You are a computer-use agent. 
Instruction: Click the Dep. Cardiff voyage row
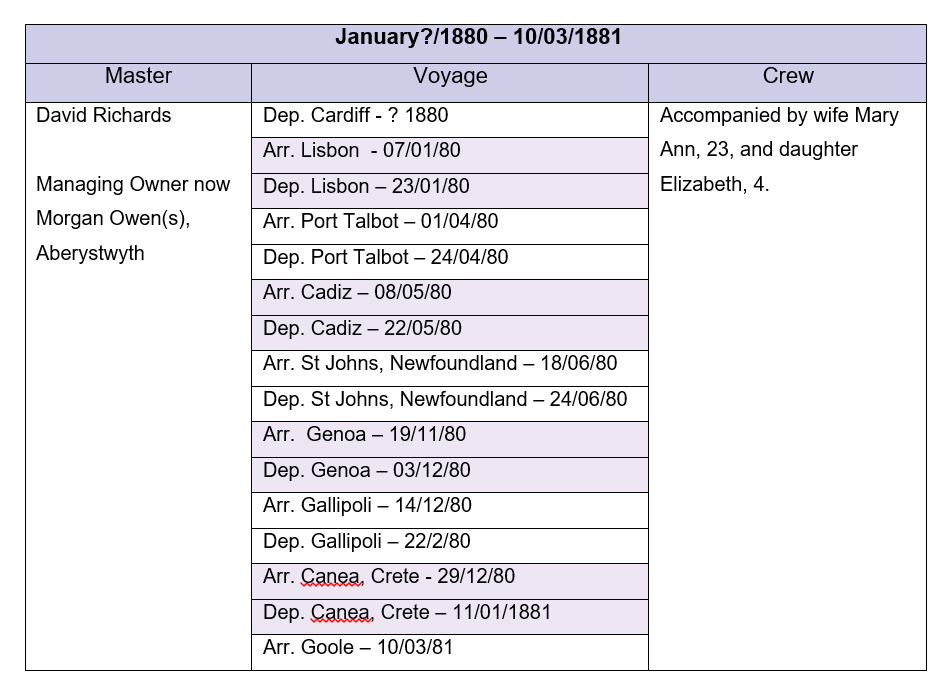click(x=355, y=115)
